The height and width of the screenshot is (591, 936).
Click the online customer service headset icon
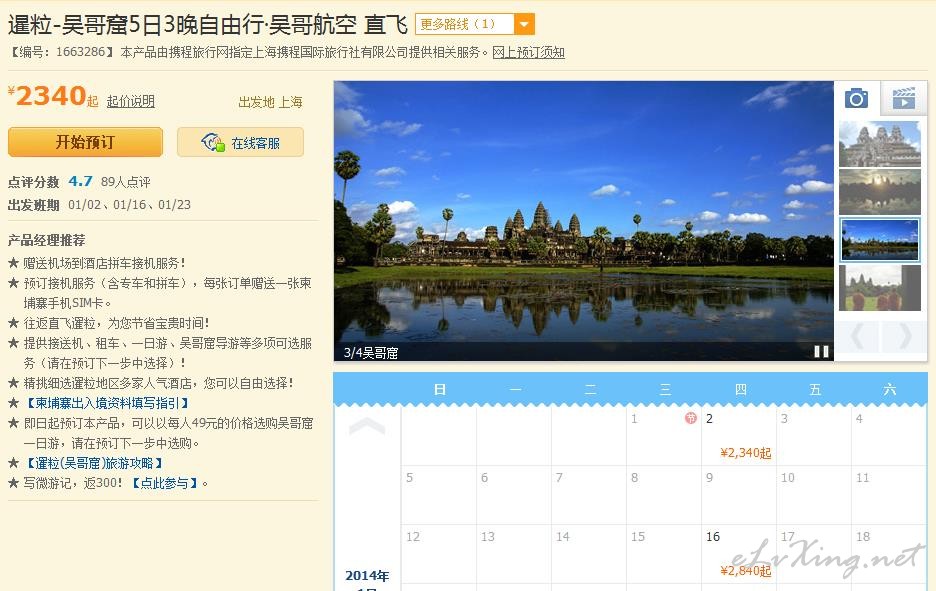(x=213, y=142)
